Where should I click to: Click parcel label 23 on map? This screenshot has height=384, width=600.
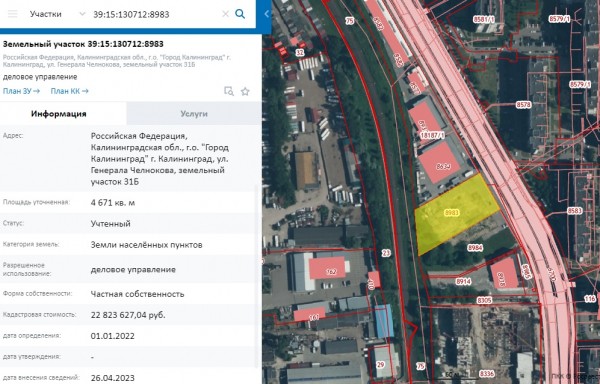pyautogui.click(x=386, y=253)
